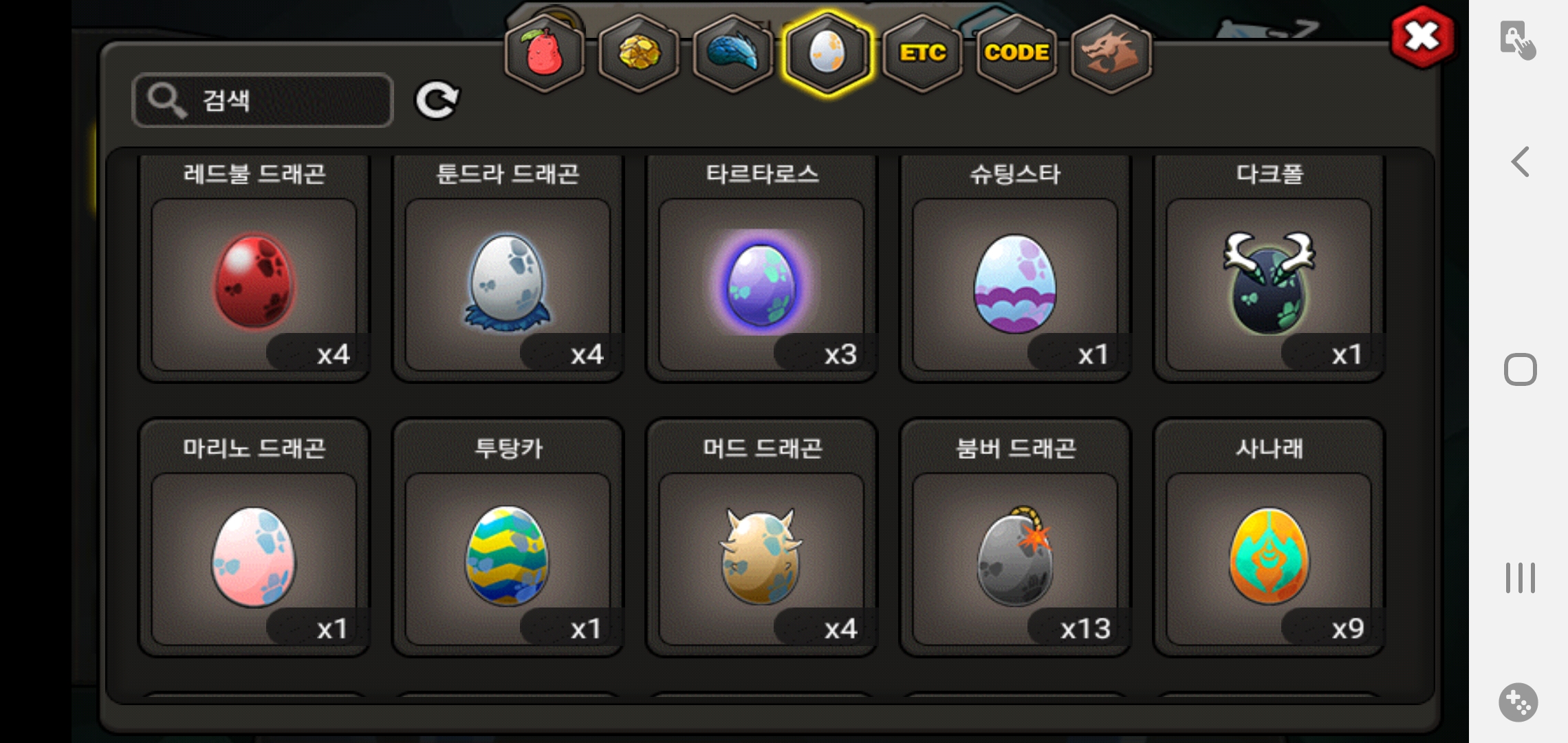Close the inventory with red X
Screen dimensions: 1568x743
click(1422, 37)
